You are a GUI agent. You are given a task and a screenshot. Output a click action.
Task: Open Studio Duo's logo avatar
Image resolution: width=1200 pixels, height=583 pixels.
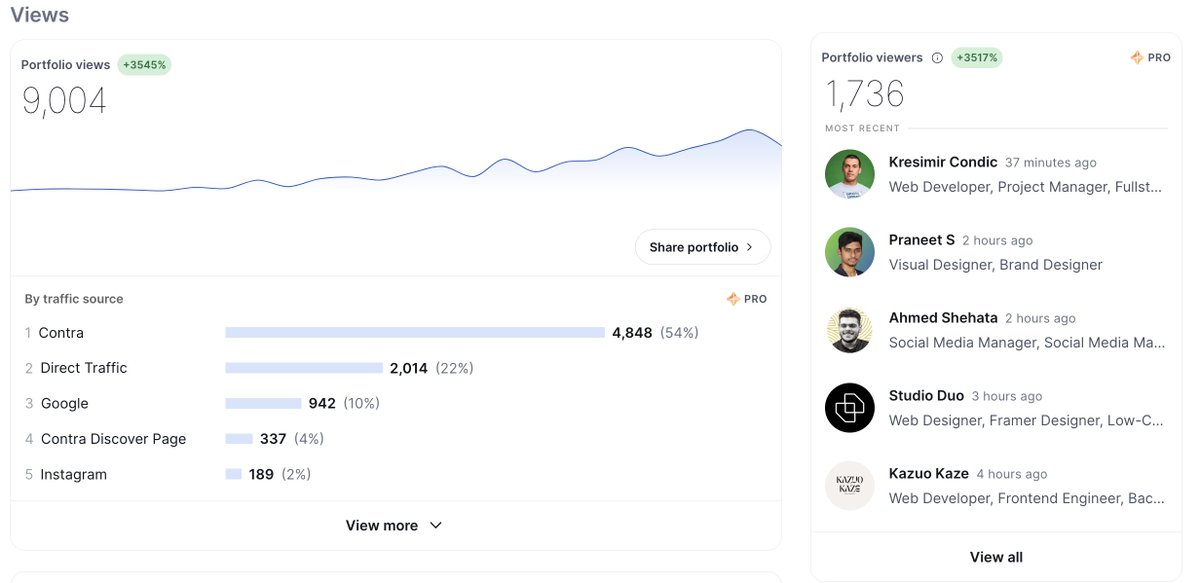(850, 408)
